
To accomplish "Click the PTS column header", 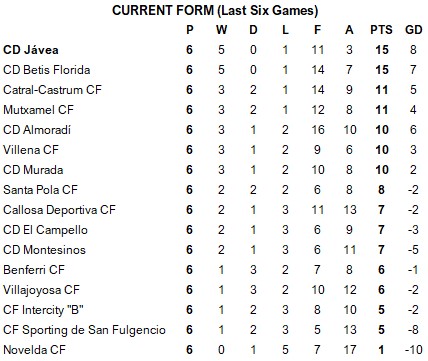I will tap(381, 30).
